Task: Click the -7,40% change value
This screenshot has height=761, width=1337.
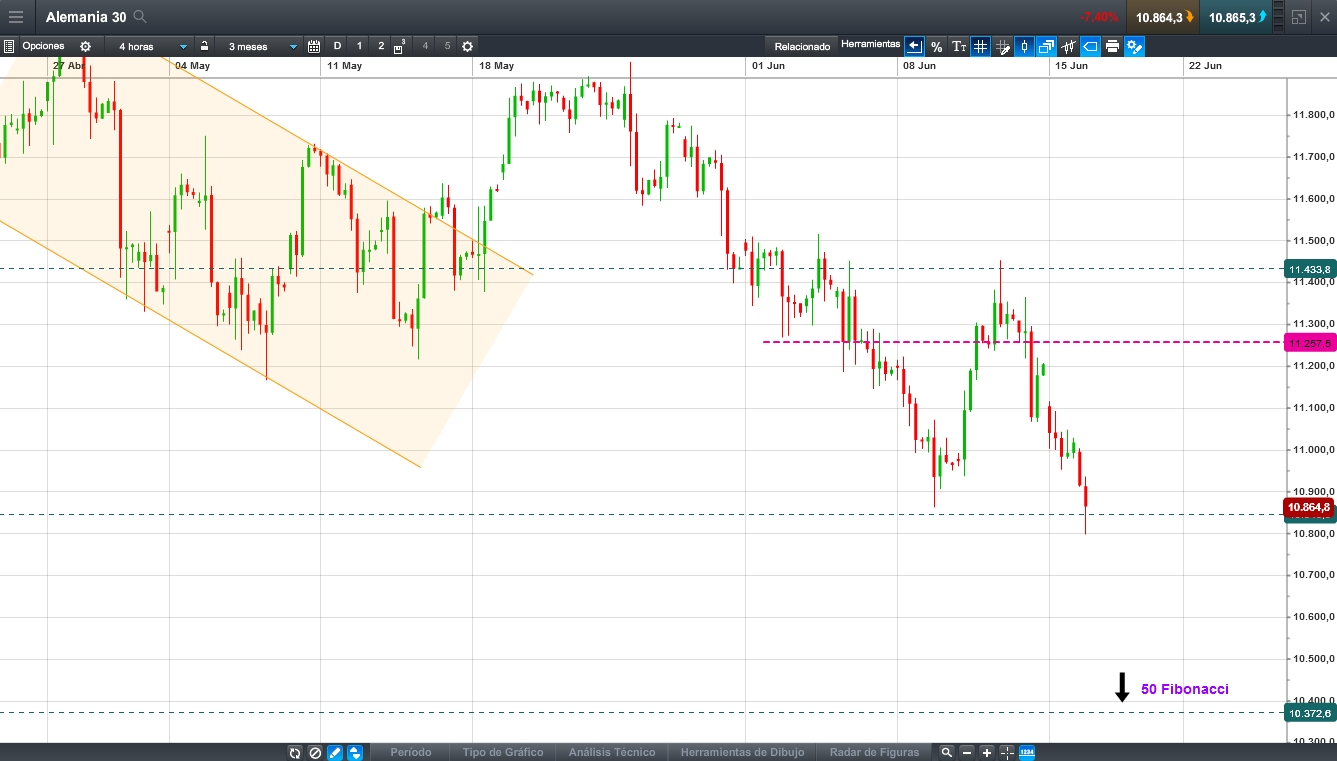Action: coord(1099,17)
